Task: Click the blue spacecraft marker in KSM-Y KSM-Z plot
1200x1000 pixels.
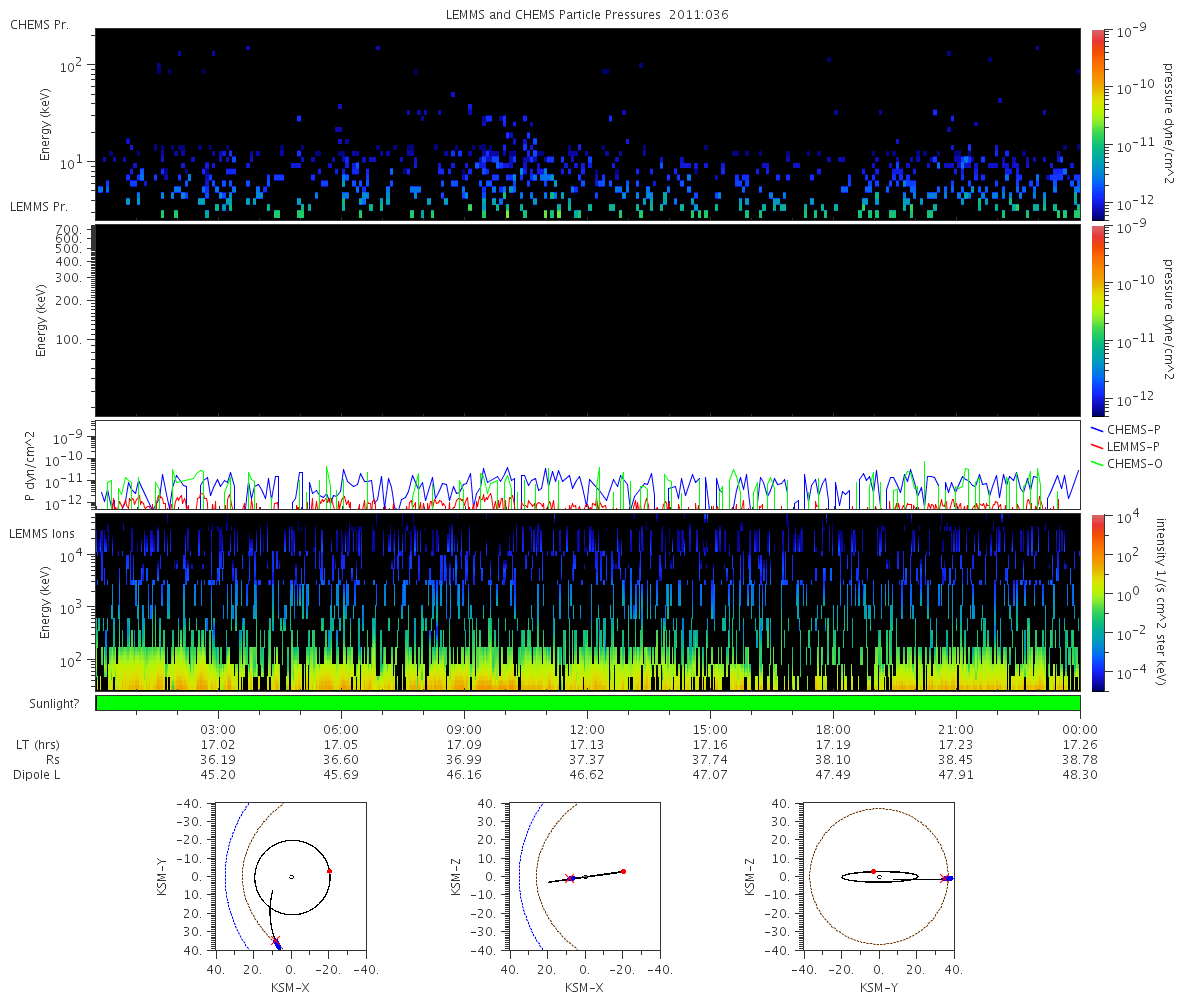Action: 949,878
